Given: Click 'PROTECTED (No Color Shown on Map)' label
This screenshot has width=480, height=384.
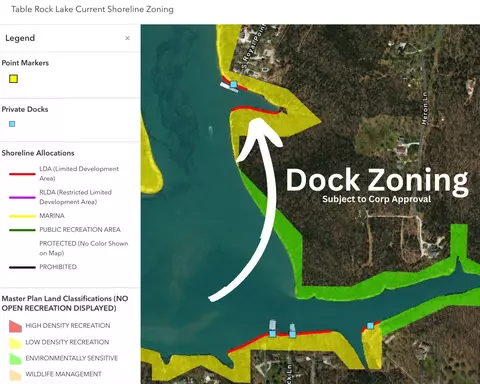Looking at the screenshot, I should (84, 248).
